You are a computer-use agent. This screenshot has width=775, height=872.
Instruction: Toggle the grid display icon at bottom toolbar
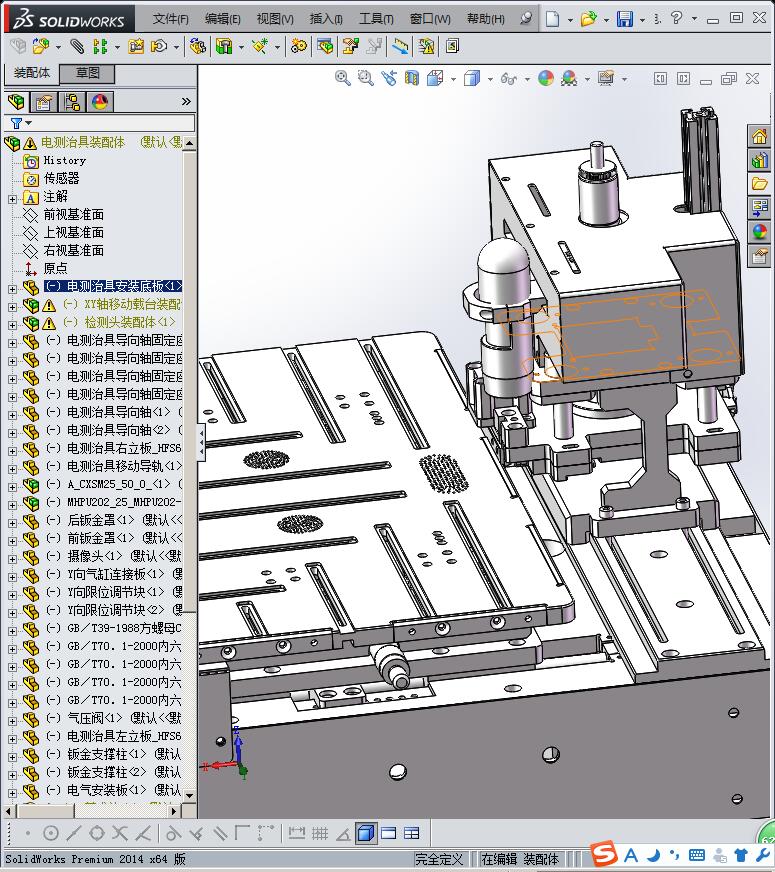(320, 833)
